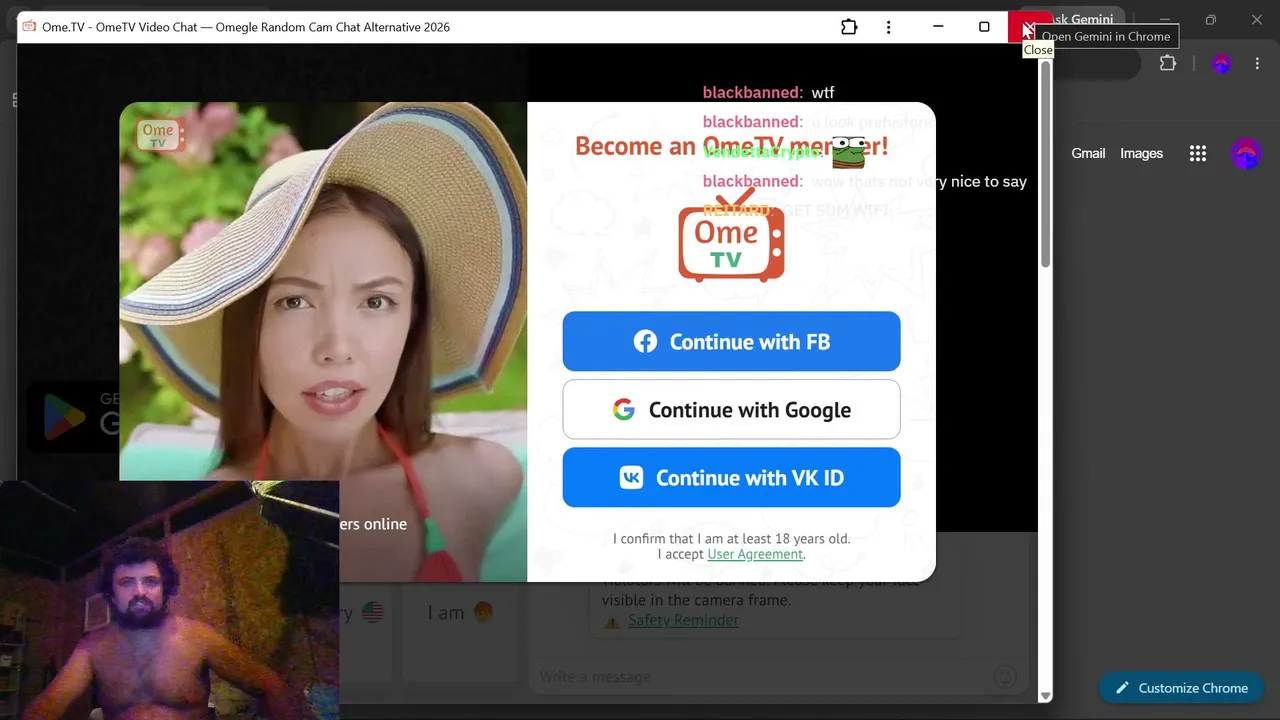Open the OmeTV window extensions puzzle icon

(849, 27)
